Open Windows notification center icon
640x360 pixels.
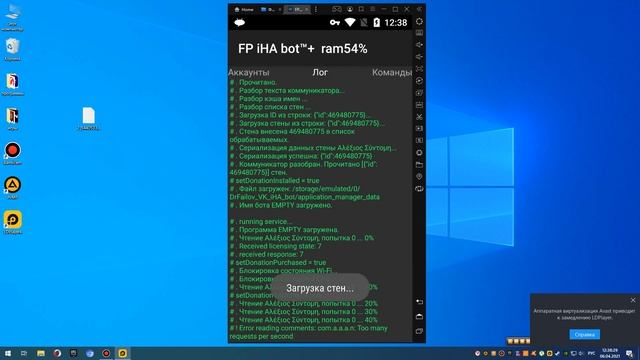(x=629, y=353)
